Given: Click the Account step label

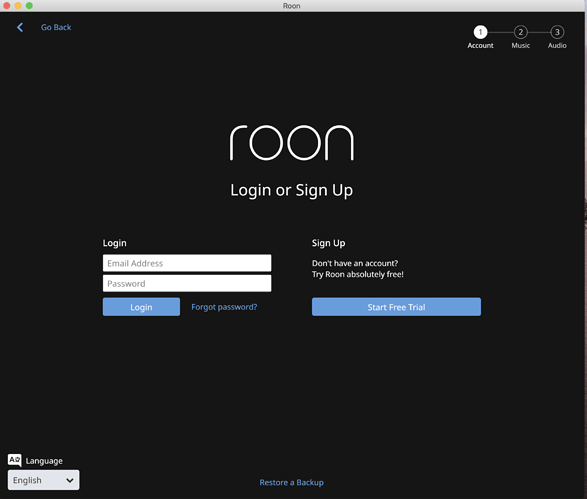Looking at the screenshot, I should point(480,46).
